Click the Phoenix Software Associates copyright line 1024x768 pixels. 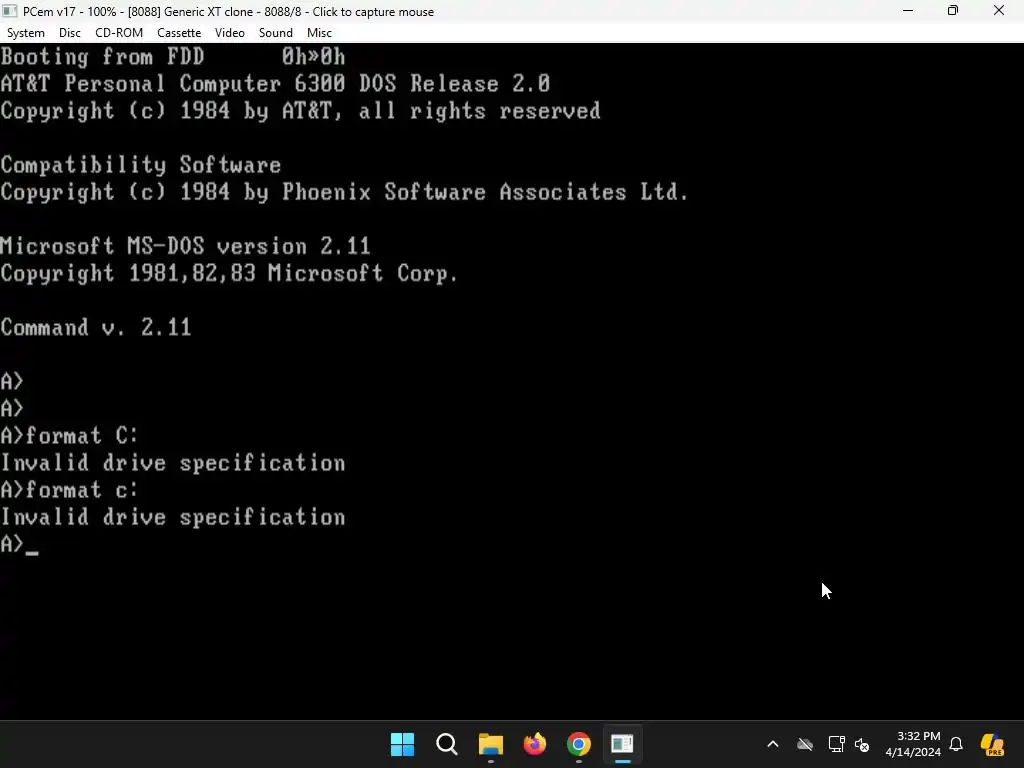coord(345,192)
